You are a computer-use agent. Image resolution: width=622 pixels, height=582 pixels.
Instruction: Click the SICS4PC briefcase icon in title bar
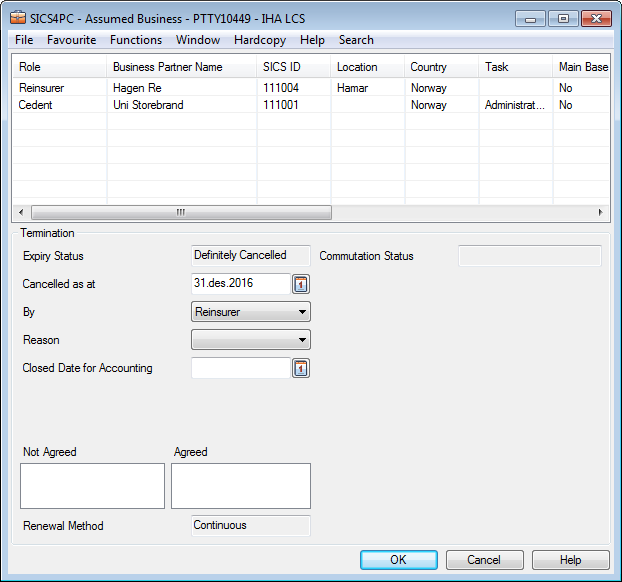17,18
